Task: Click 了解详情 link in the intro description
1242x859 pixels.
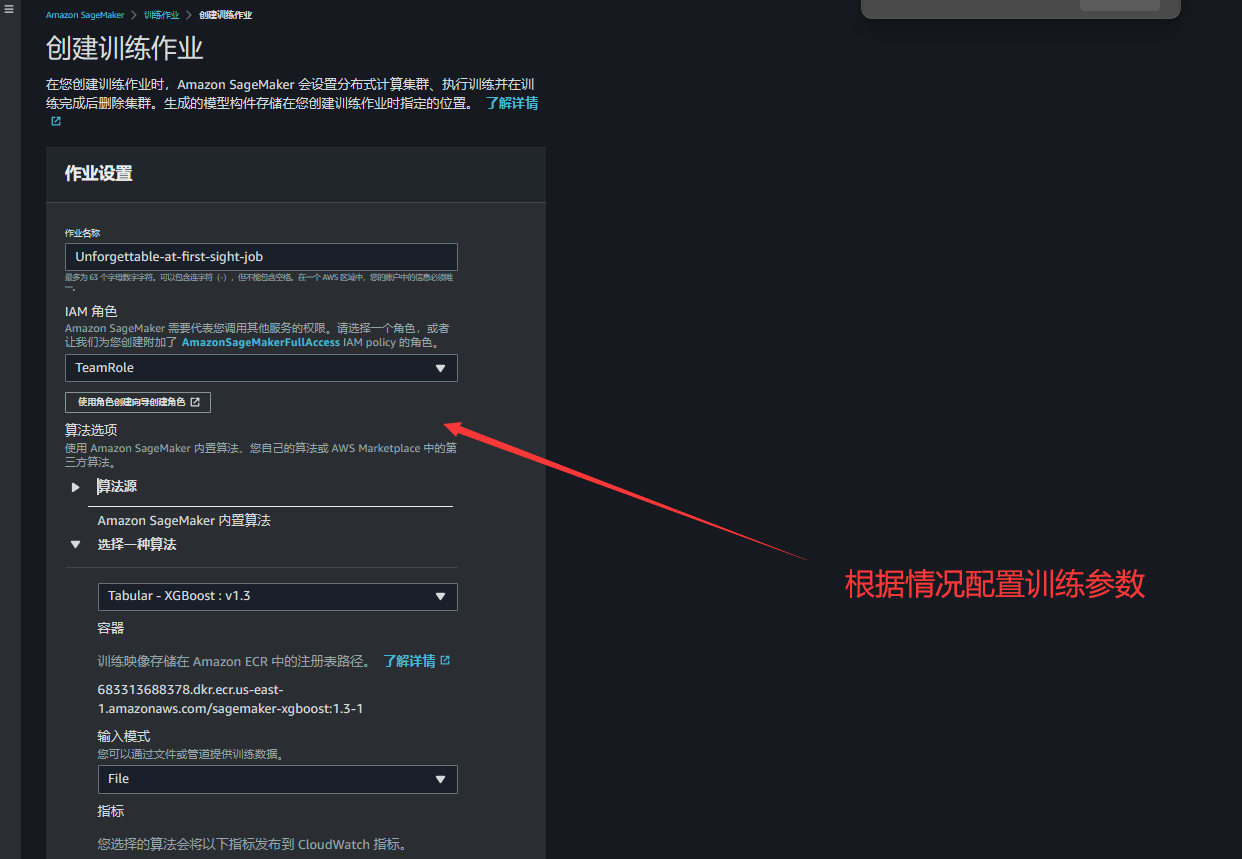Action: coord(512,103)
